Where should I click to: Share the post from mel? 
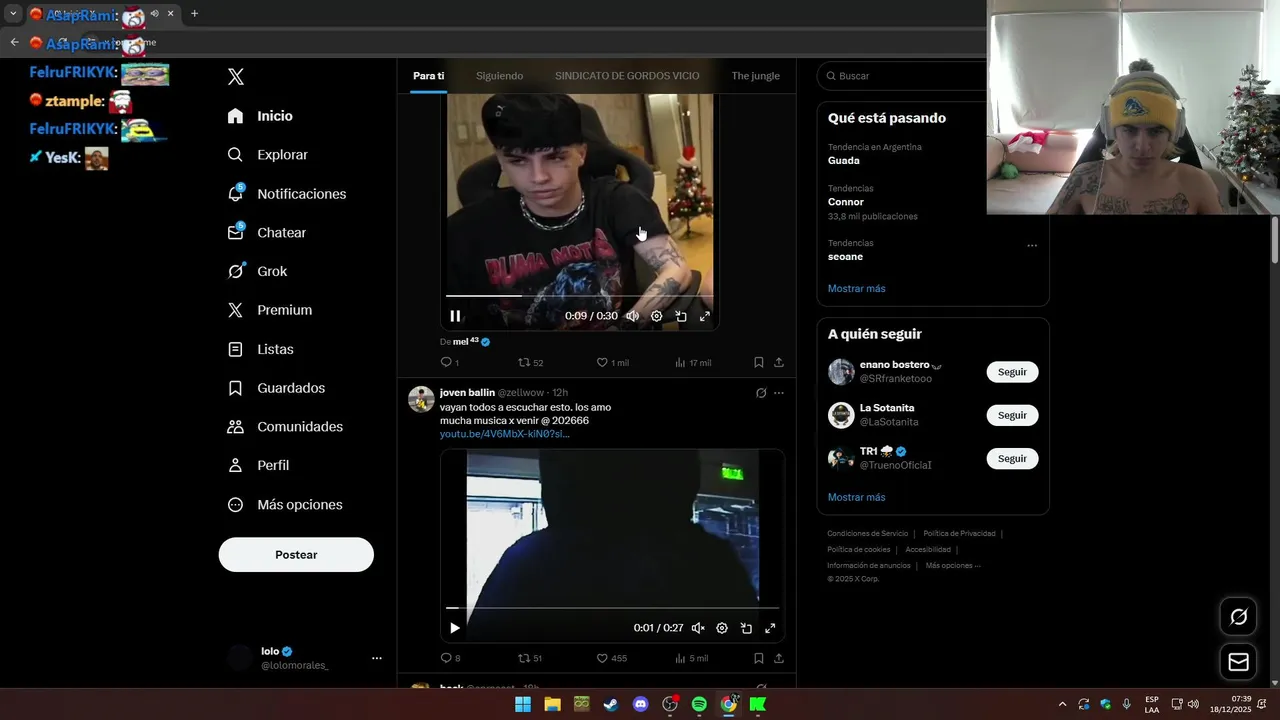(x=779, y=363)
